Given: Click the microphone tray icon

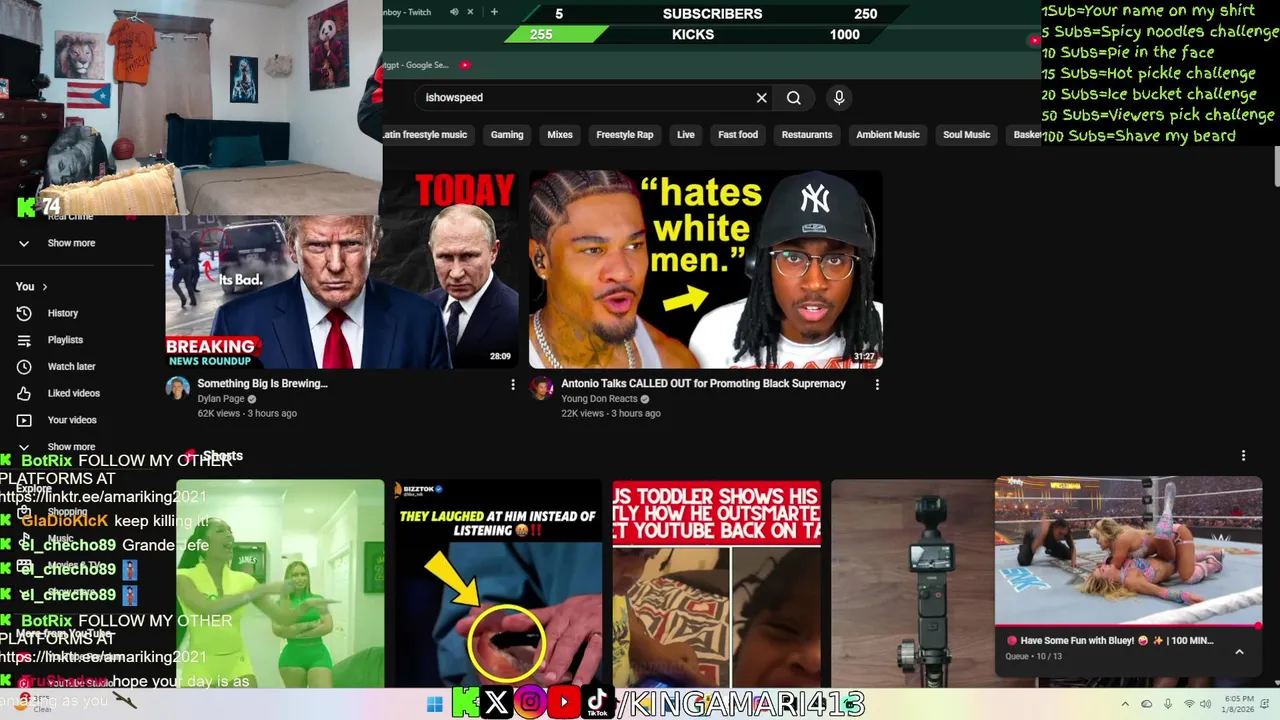Looking at the screenshot, I should (x=1168, y=705).
